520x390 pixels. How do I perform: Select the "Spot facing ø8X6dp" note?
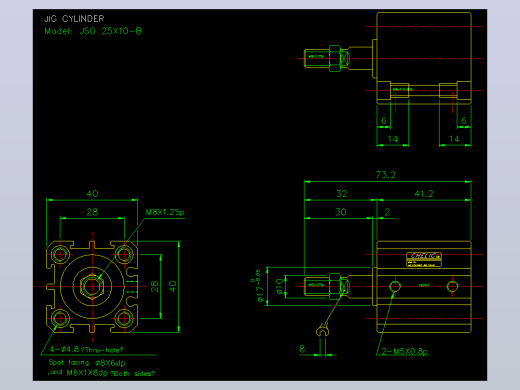click(x=87, y=363)
